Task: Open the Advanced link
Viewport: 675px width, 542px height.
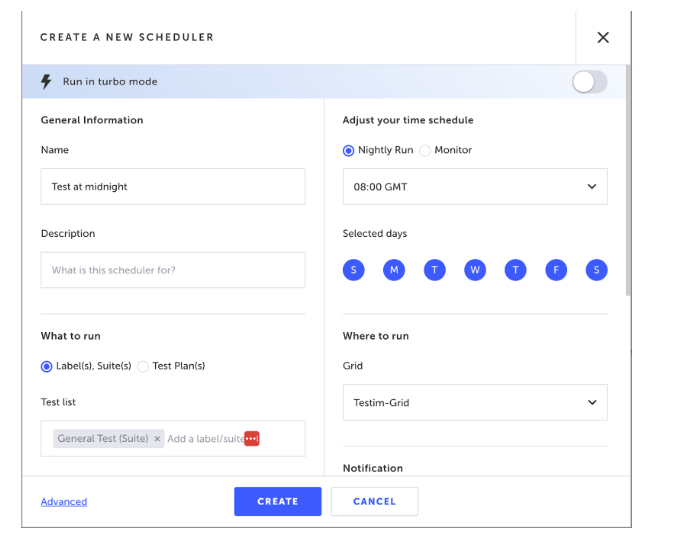Action: [x=64, y=502]
